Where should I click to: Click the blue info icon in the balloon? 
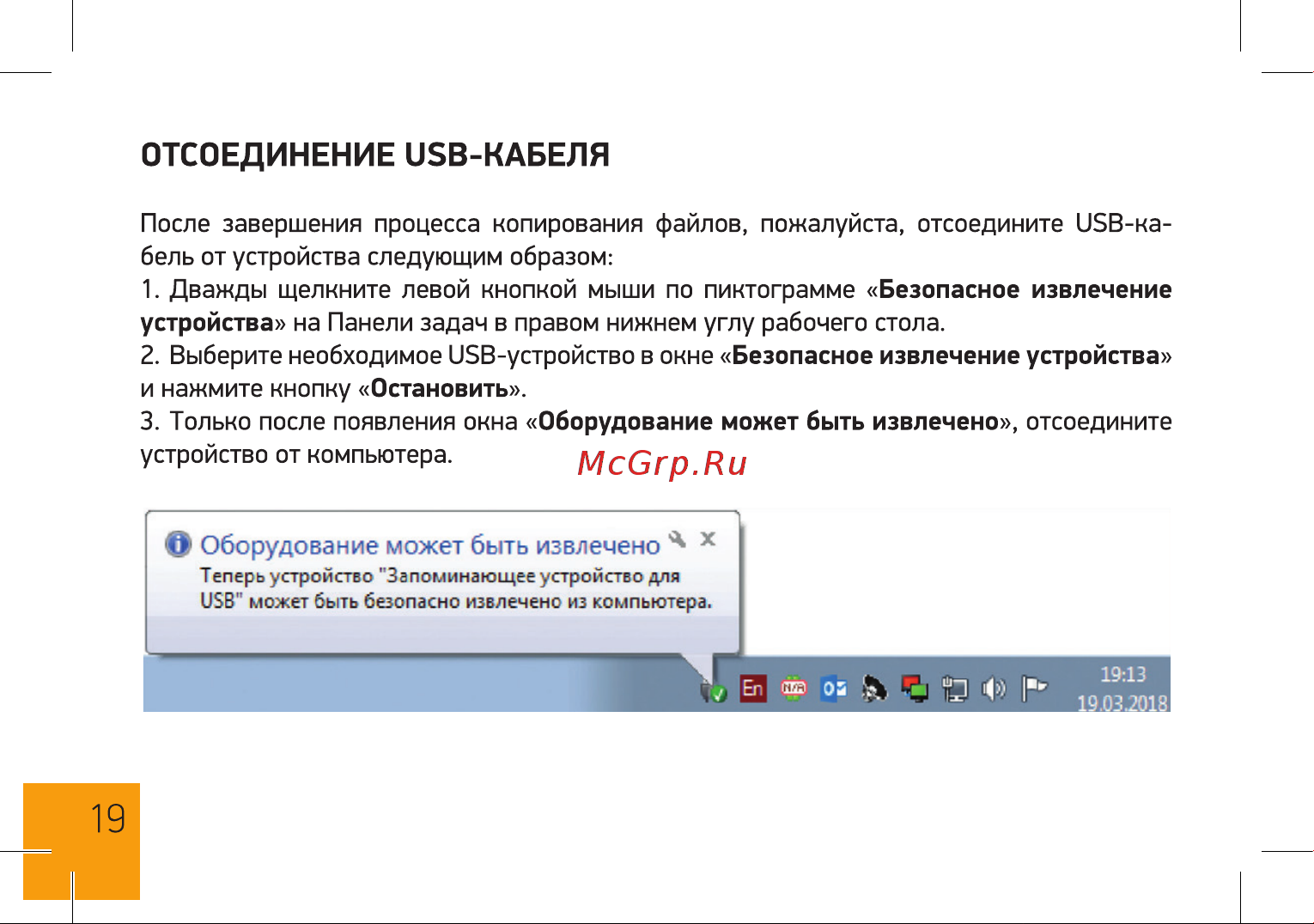tap(179, 544)
